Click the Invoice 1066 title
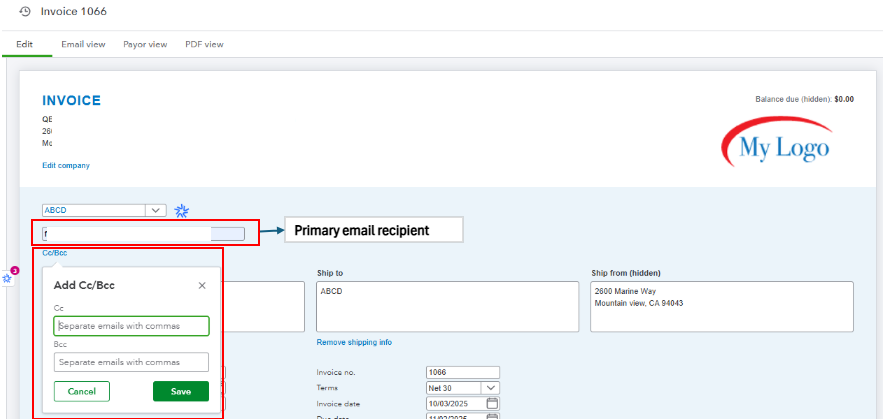Screen dimensions: 884x419 tap(73, 11)
